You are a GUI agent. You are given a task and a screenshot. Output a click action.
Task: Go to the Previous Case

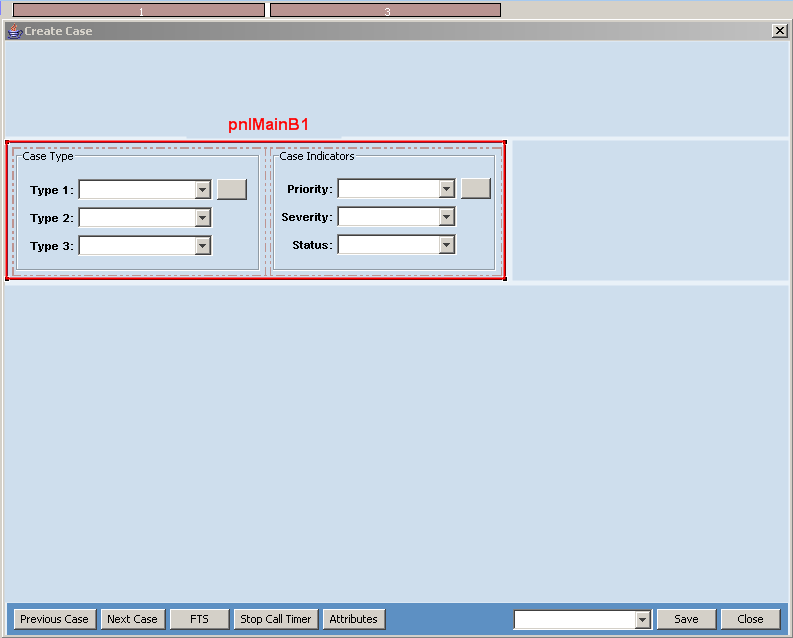[54, 619]
